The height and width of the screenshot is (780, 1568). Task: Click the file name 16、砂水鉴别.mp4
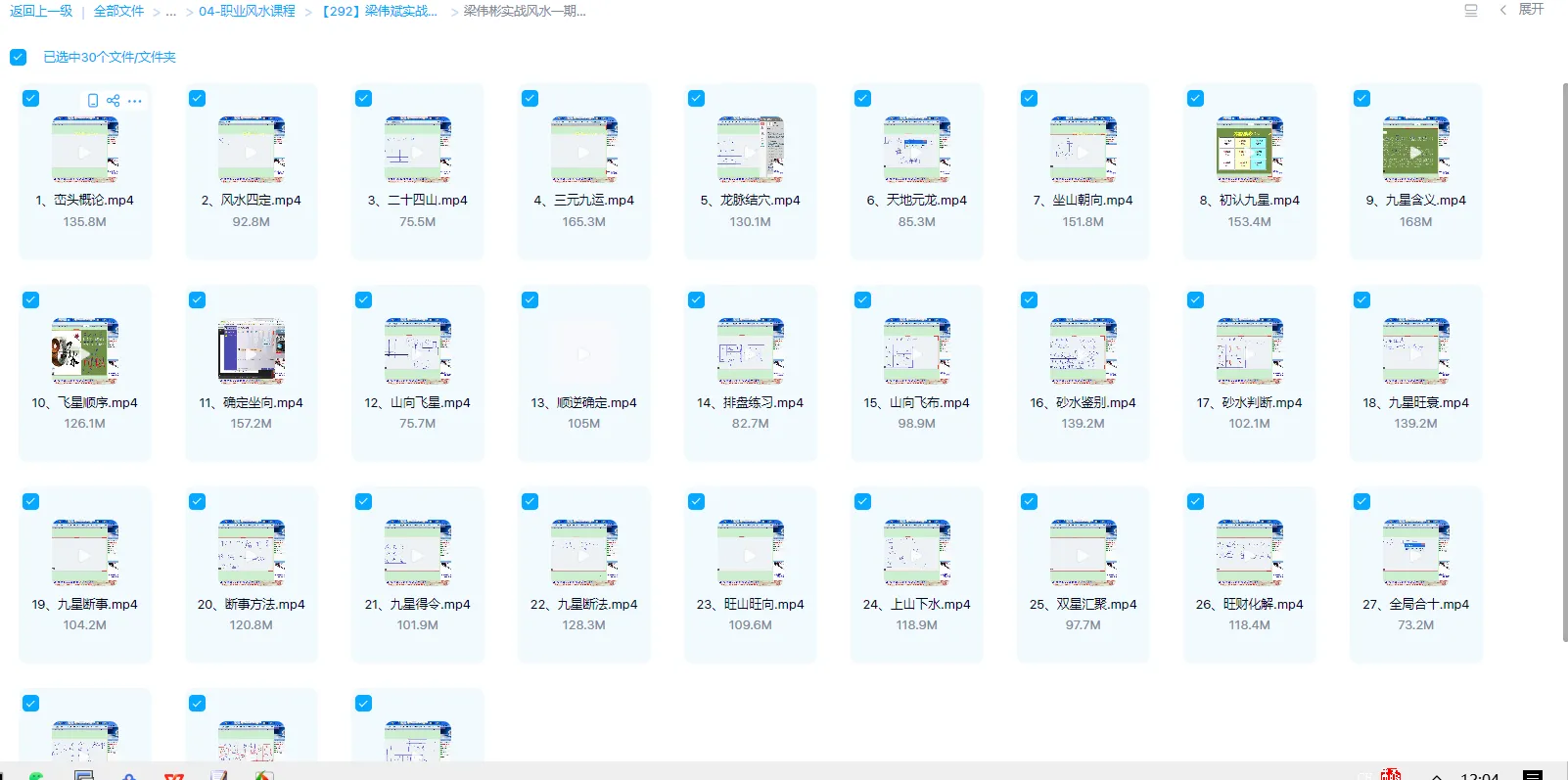pos(1084,402)
